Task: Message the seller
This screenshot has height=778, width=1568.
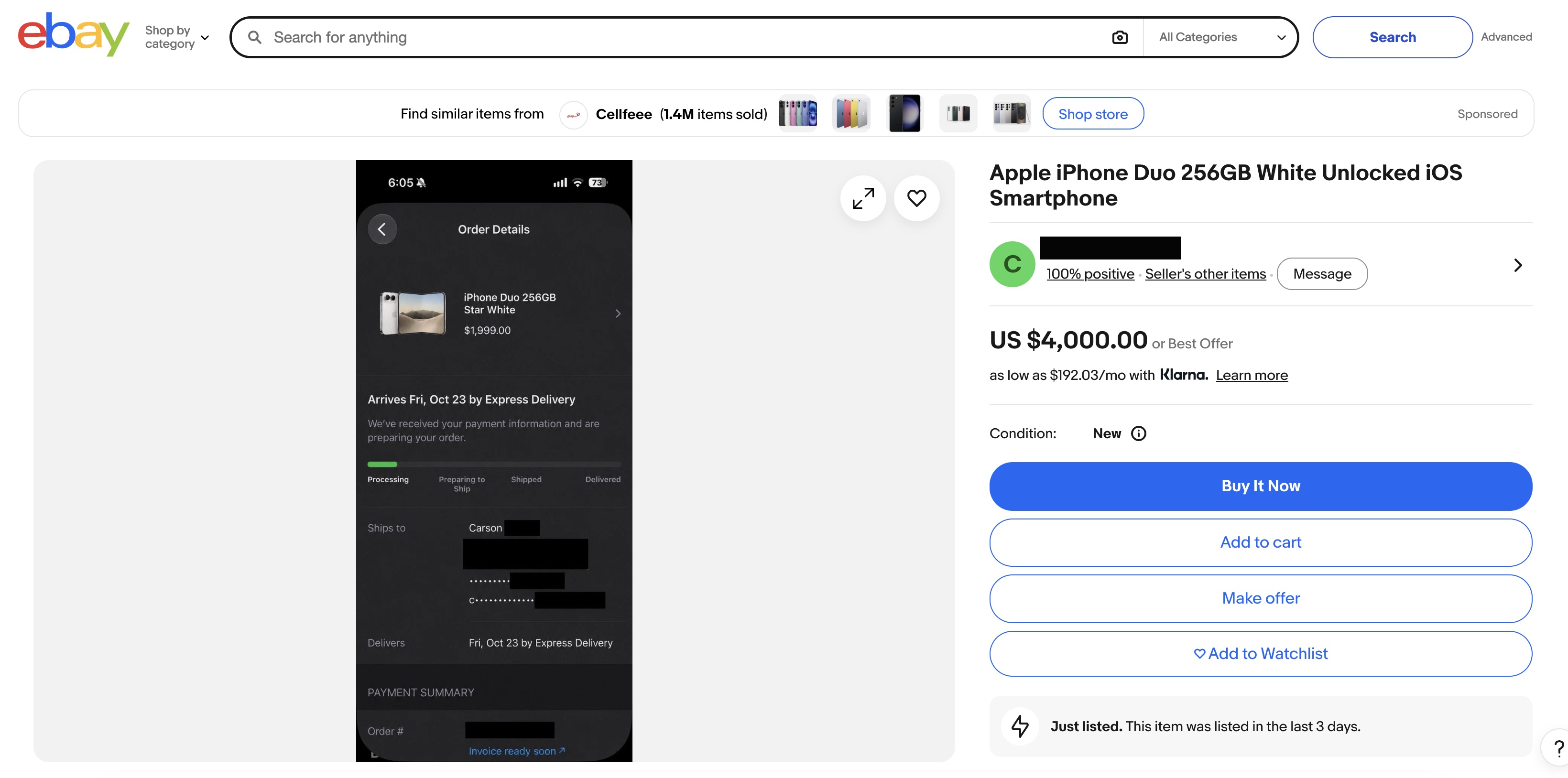Action: (1321, 274)
